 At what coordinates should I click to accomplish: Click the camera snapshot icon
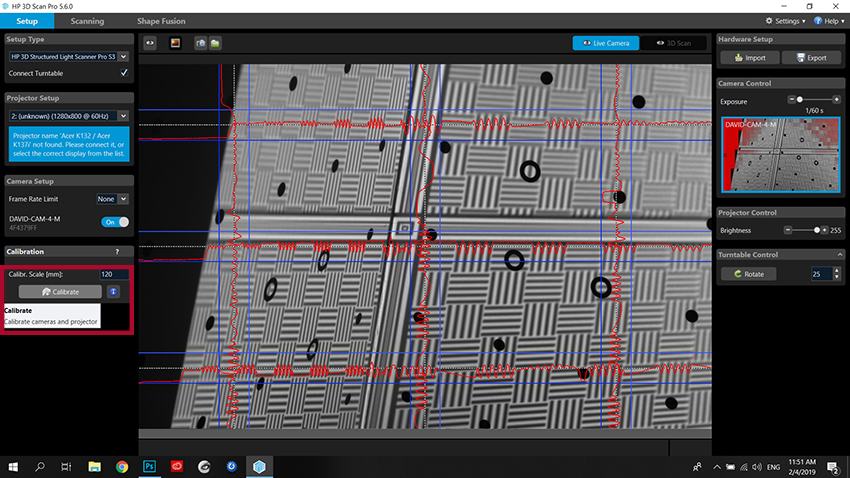[x=201, y=43]
